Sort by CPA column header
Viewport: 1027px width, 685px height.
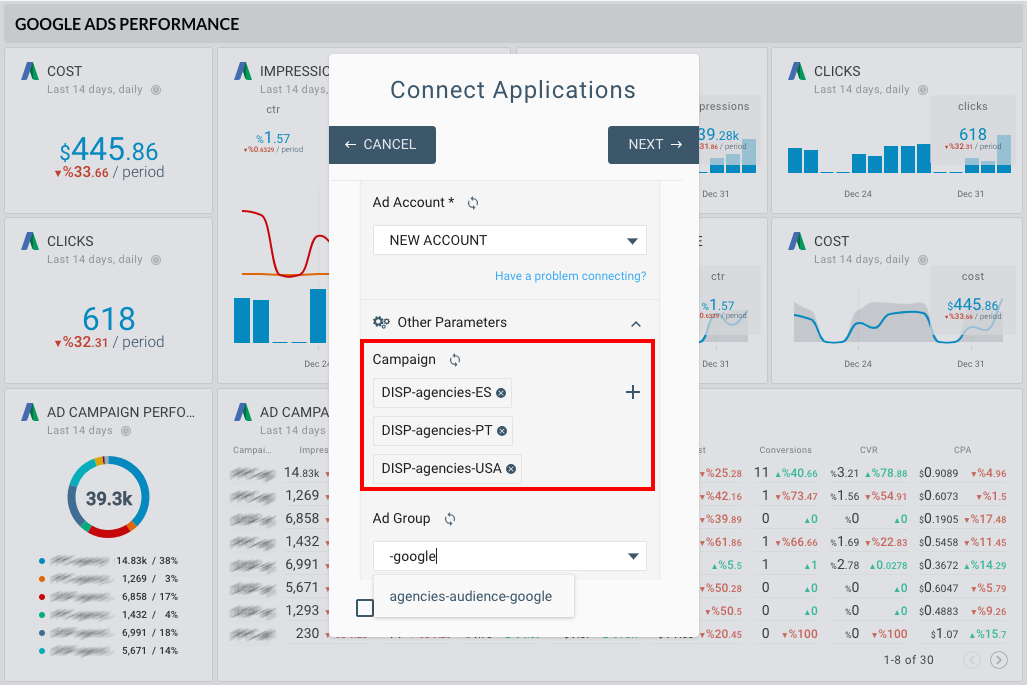pos(962,450)
